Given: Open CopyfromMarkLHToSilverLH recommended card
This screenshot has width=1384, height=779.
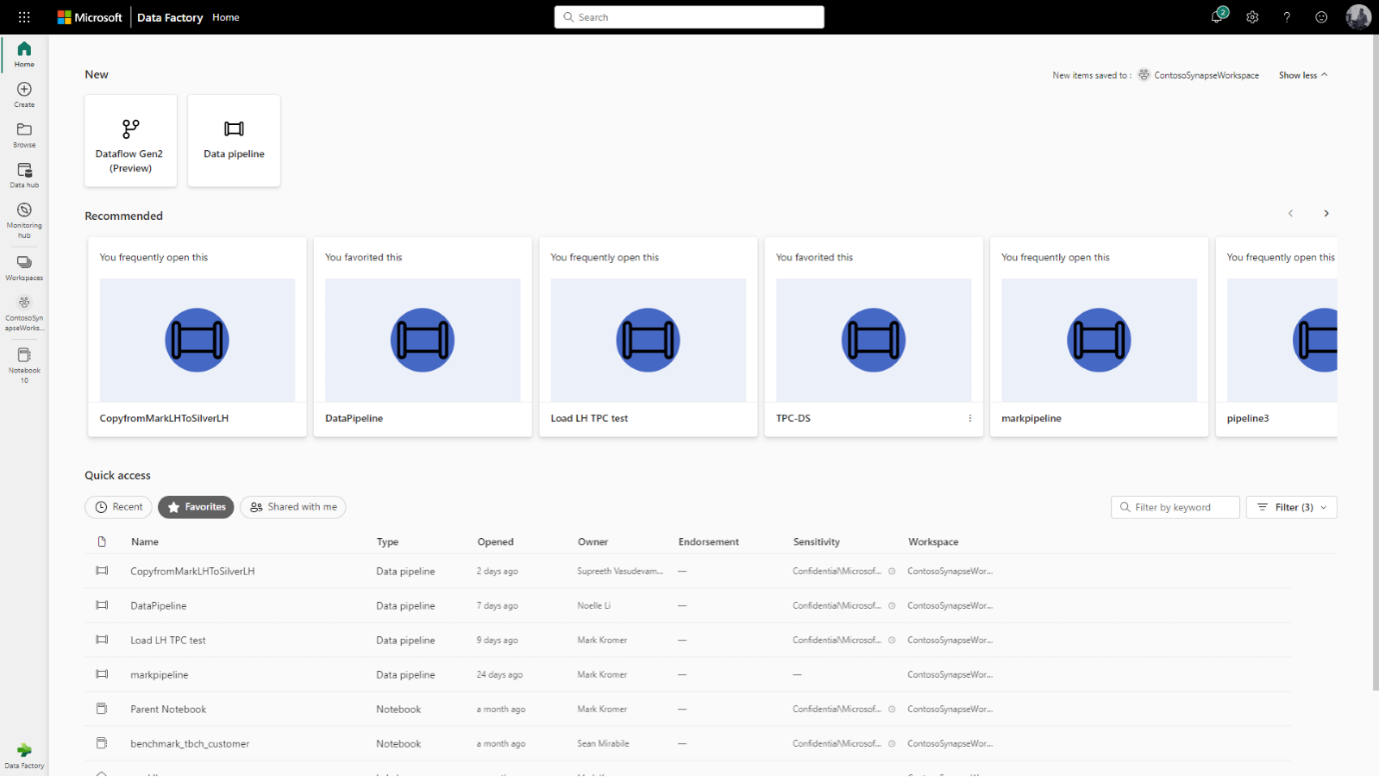Looking at the screenshot, I should (x=197, y=337).
